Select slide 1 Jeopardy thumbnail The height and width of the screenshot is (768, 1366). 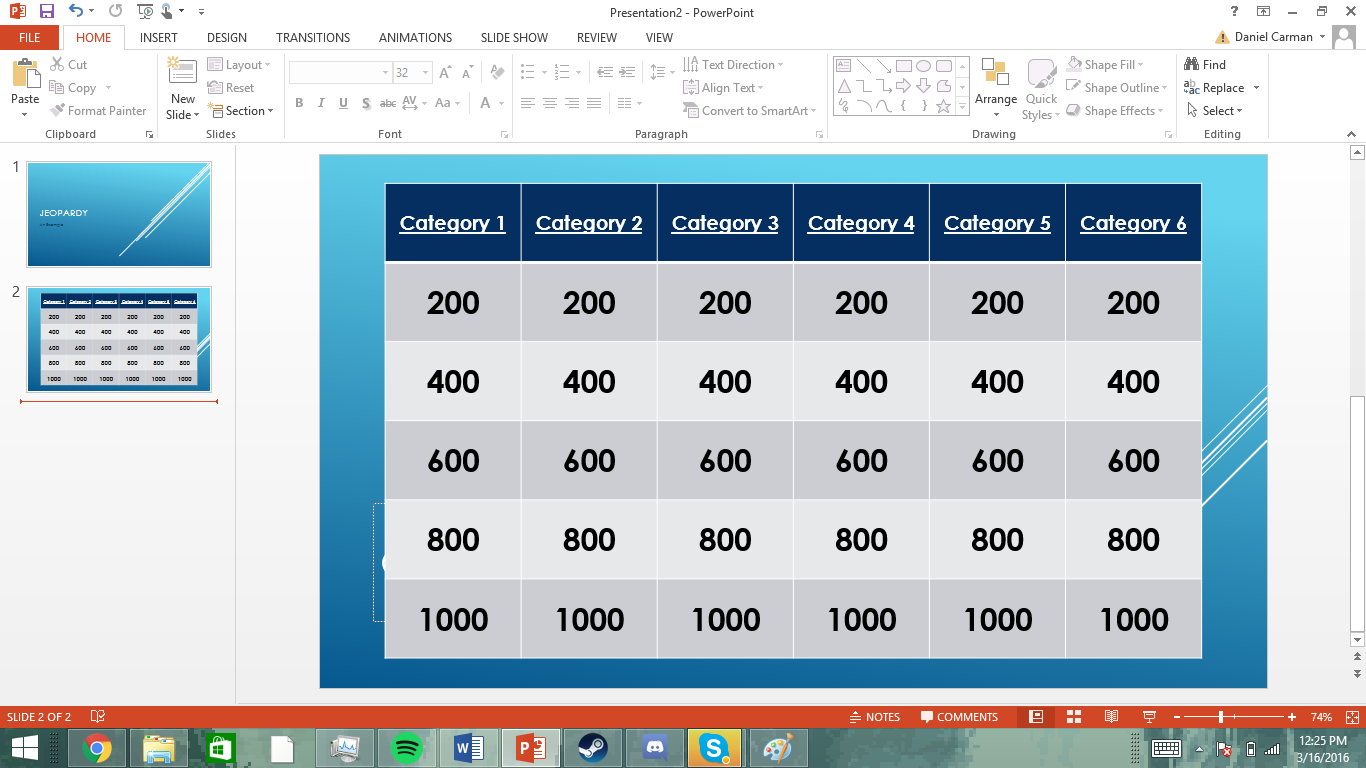(x=119, y=215)
